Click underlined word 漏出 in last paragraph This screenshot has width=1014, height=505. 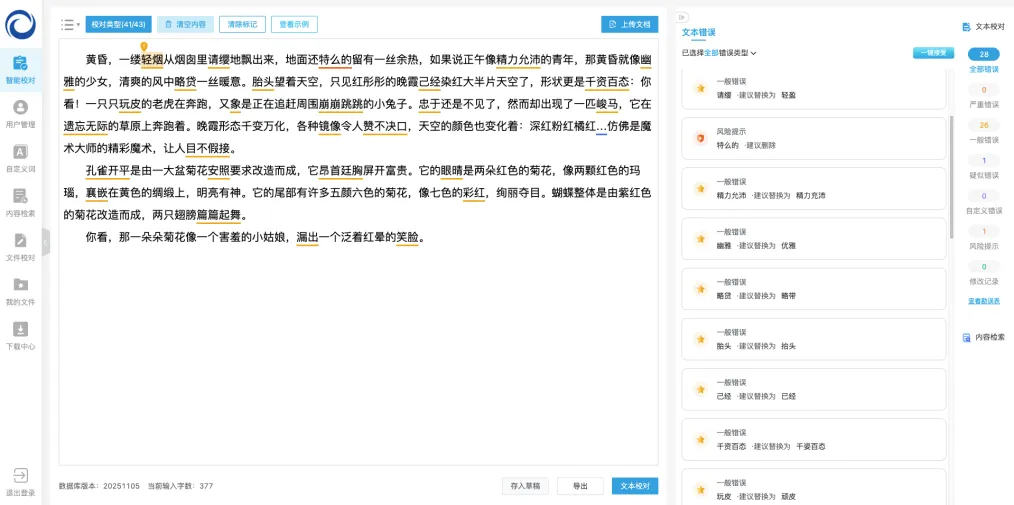pos(307,237)
